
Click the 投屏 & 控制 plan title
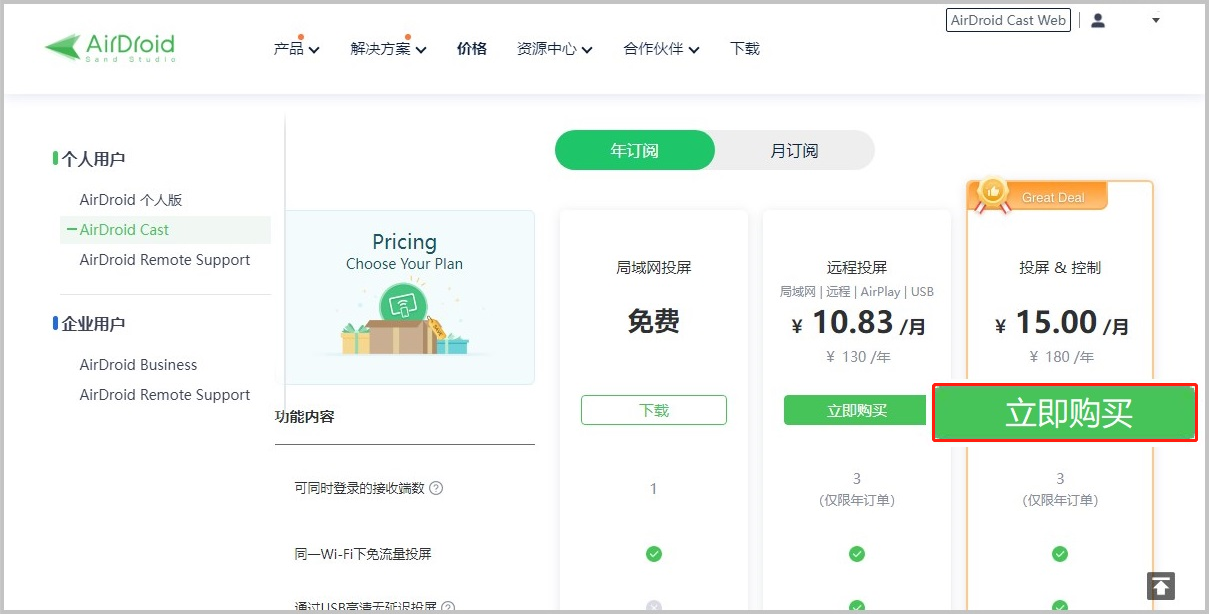coord(1060,268)
